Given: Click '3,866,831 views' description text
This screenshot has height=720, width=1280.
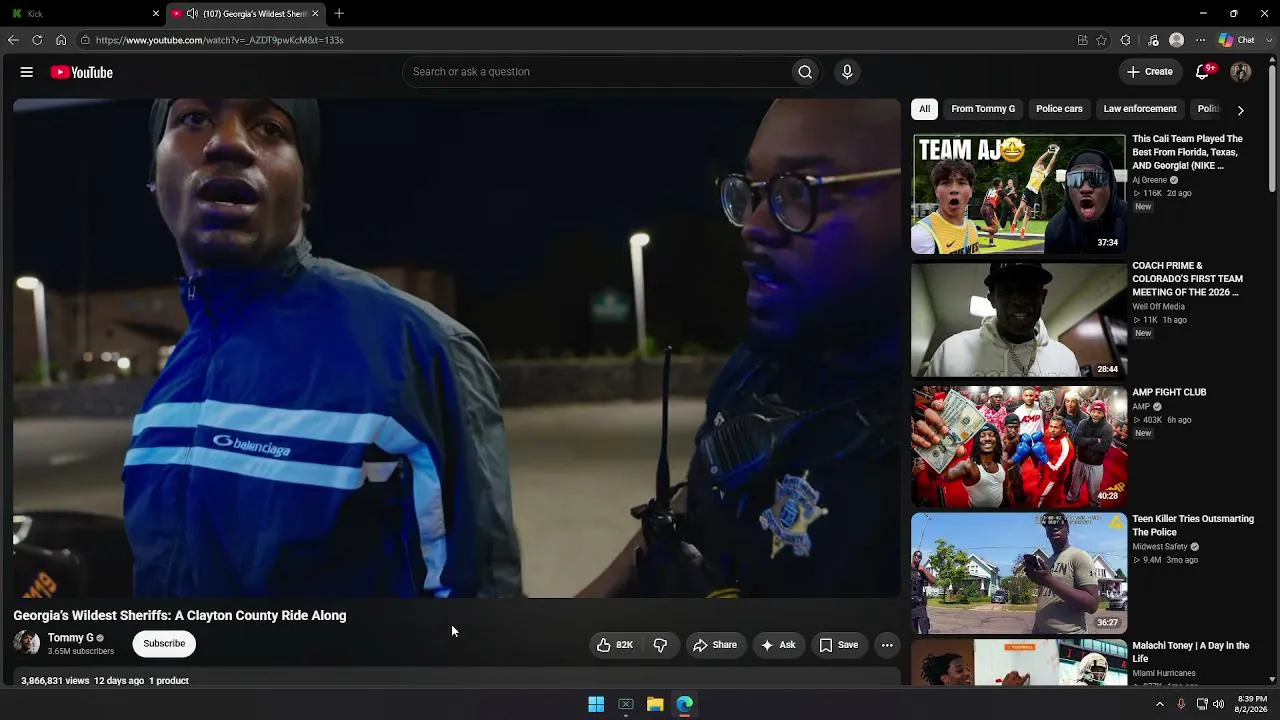Looking at the screenshot, I should tap(55, 681).
